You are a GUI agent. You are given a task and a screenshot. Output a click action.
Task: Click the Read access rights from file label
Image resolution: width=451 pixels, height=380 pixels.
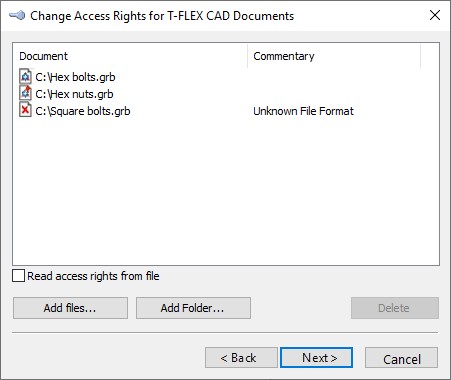(x=93, y=276)
